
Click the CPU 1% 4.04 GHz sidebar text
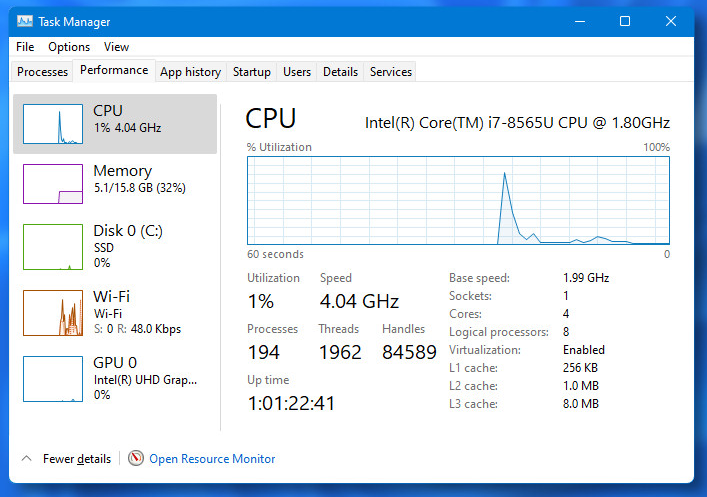(x=127, y=128)
